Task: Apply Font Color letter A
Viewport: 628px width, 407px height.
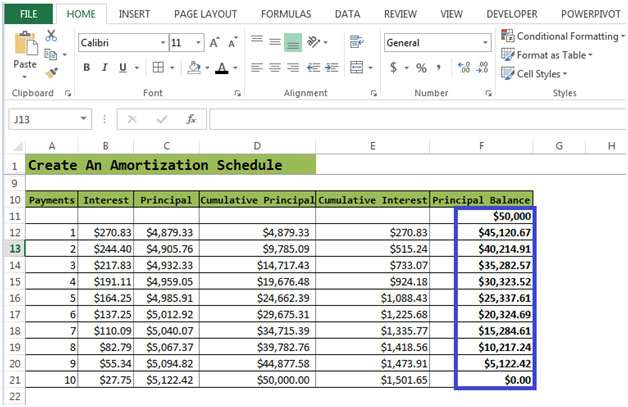Action: tap(221, 68)
